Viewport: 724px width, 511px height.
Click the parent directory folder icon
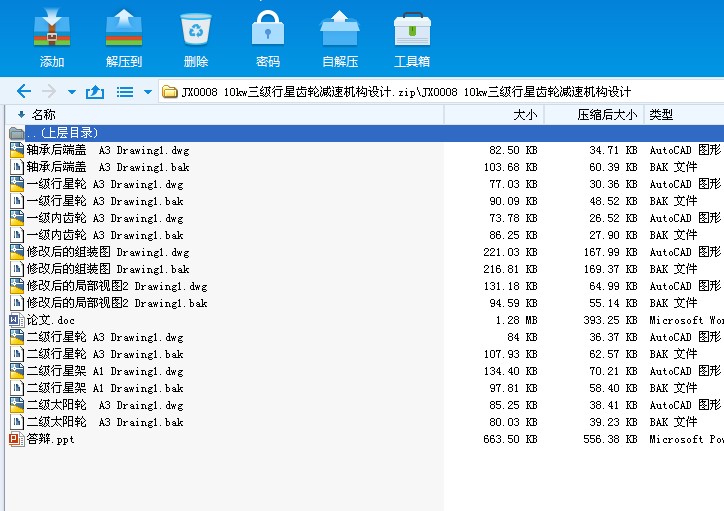[17, 133]
